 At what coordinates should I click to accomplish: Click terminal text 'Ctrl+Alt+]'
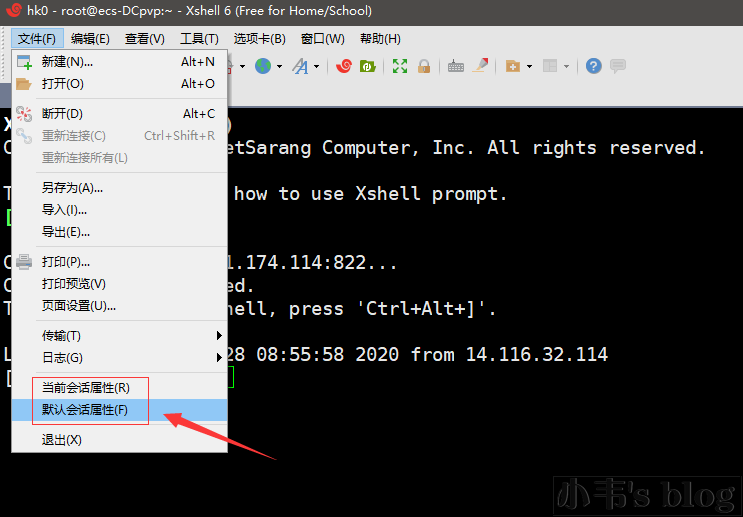point(420,309)
